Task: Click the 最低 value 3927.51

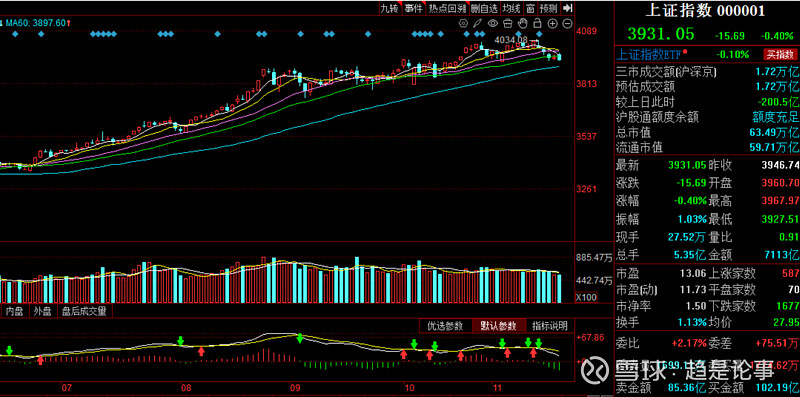Action: point(780,219)
